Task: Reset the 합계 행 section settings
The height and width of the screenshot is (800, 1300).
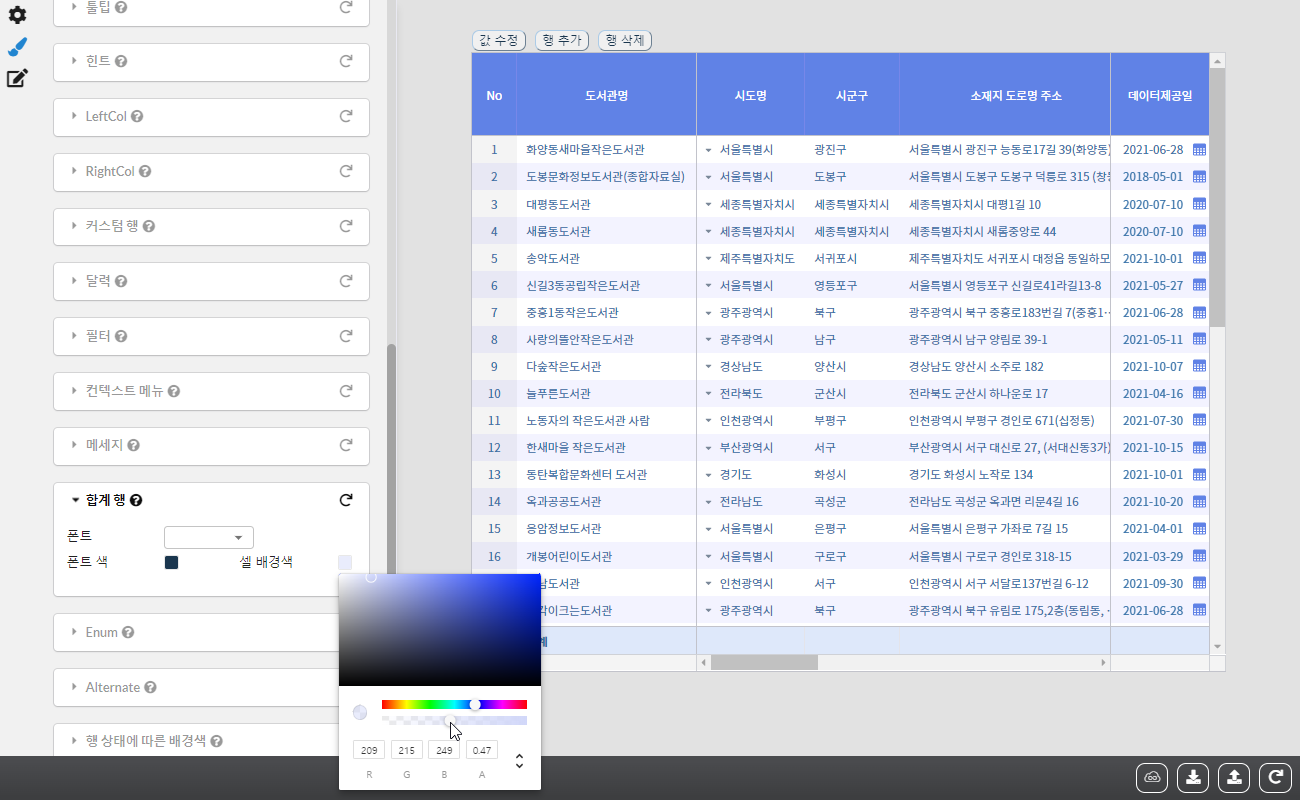Action: click(x=346, y=500)
